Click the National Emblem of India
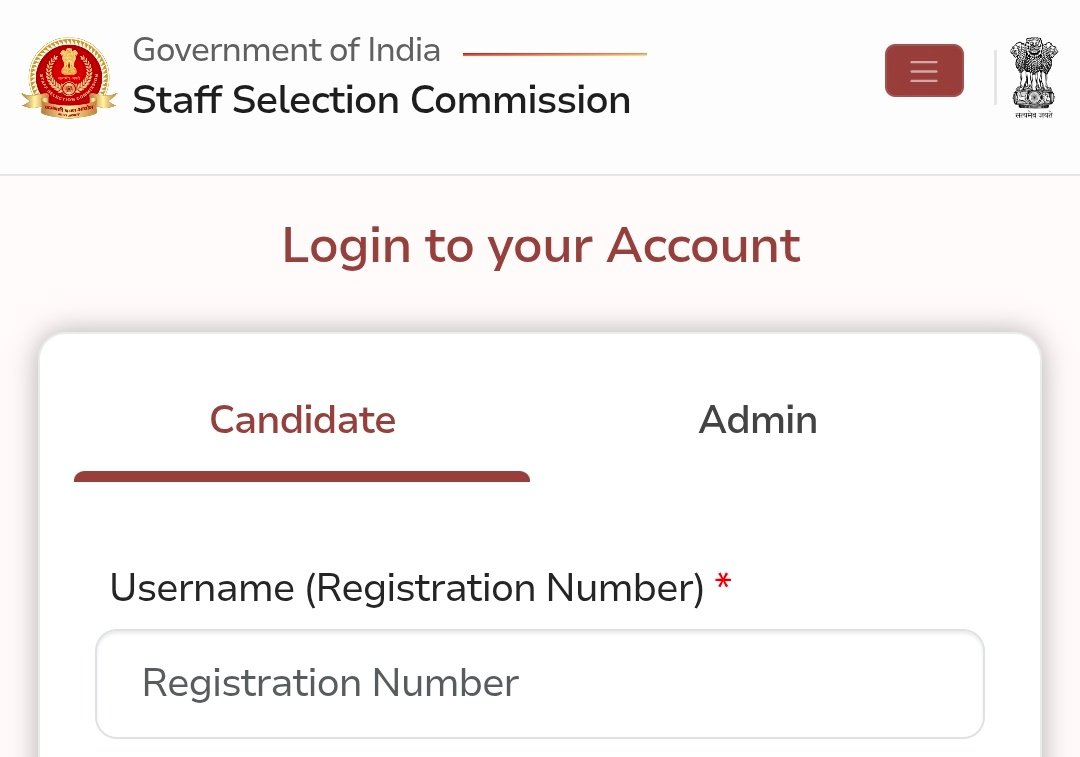 [x=1033, y=72]
